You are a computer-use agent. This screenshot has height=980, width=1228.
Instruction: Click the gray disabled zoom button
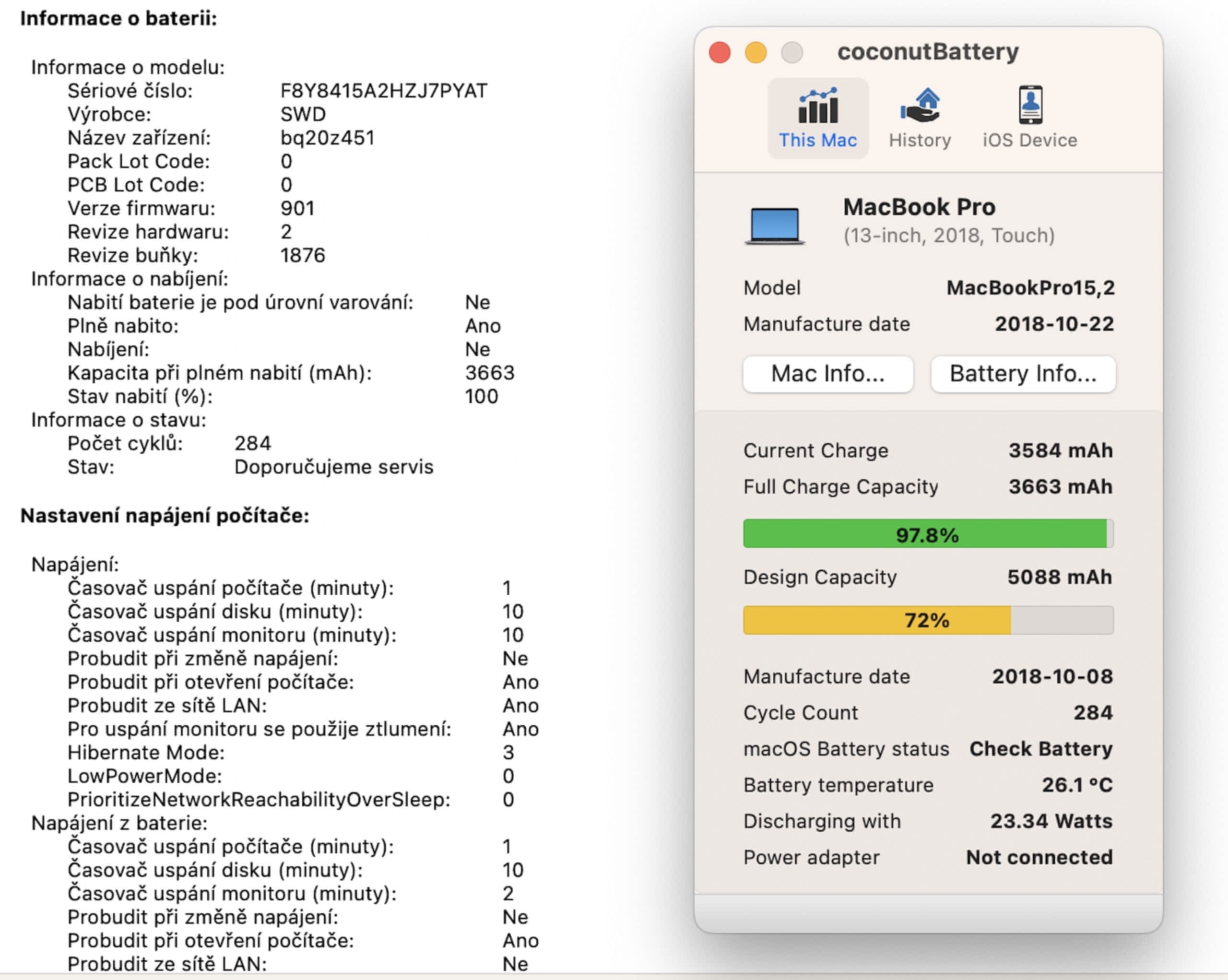click(791, 52)
